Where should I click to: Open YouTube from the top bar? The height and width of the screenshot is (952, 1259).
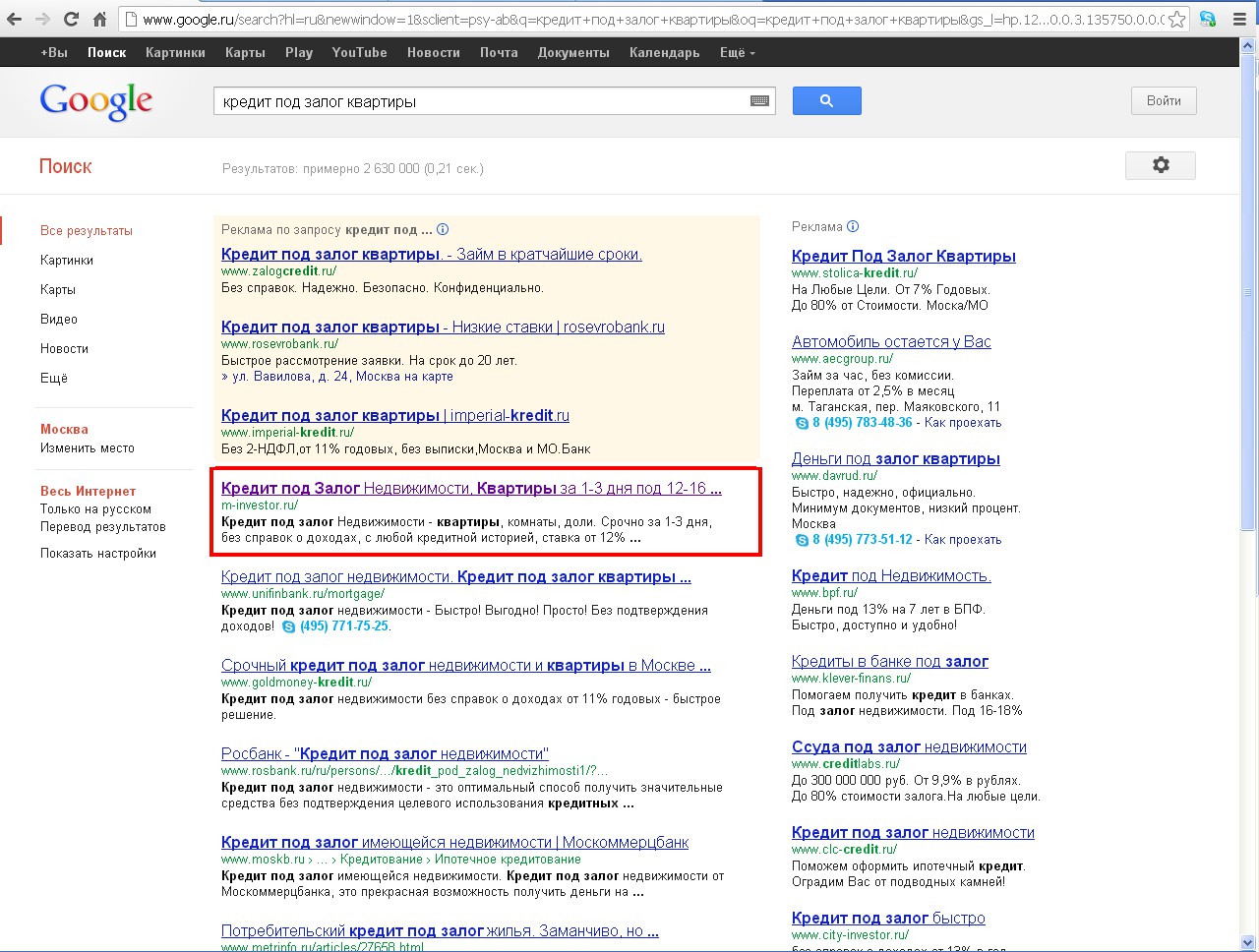[x=359, y=52]
